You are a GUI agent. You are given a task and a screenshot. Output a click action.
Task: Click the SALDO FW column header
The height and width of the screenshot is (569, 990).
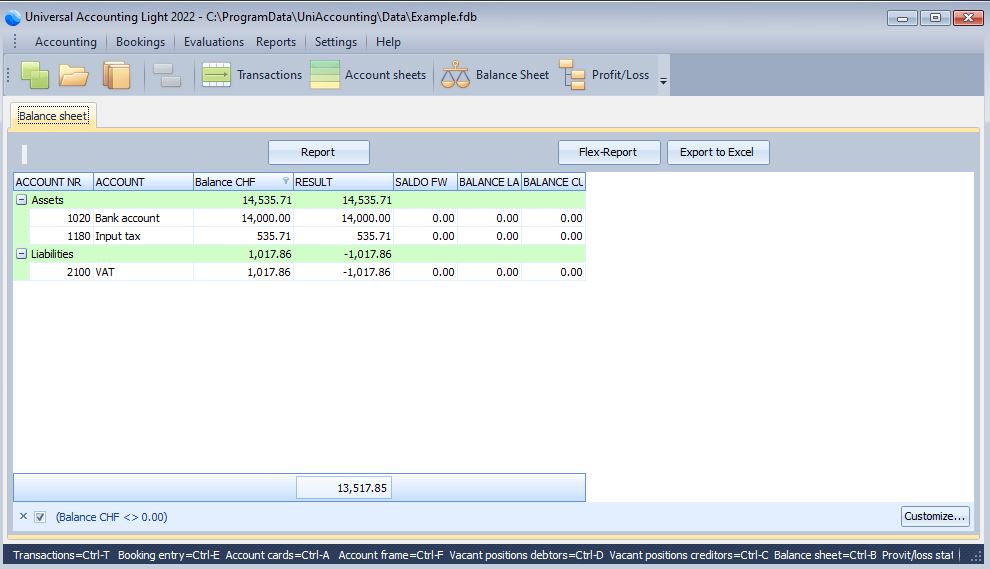(425, 182)
